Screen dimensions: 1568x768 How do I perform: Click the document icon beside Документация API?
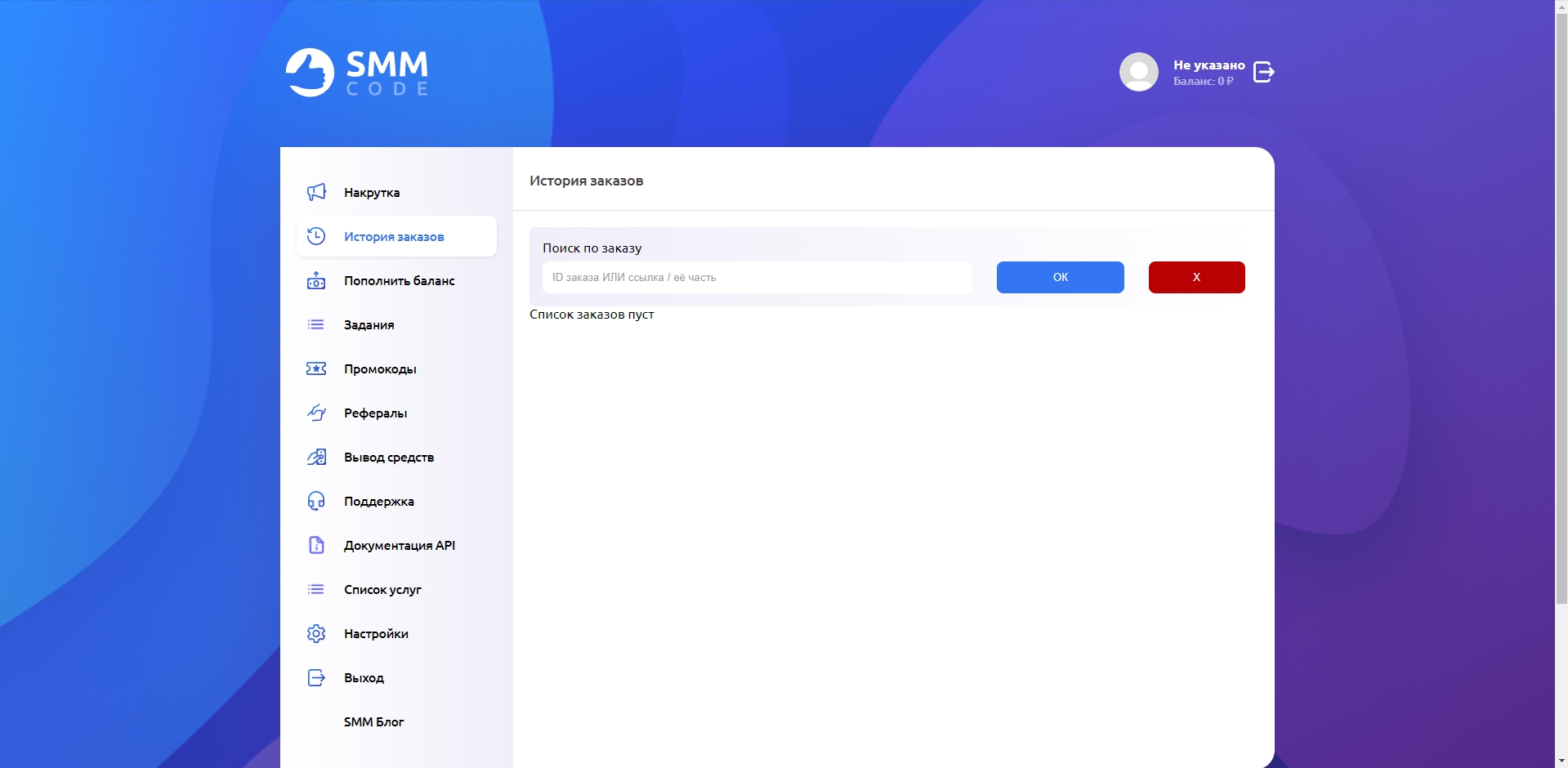316,545
